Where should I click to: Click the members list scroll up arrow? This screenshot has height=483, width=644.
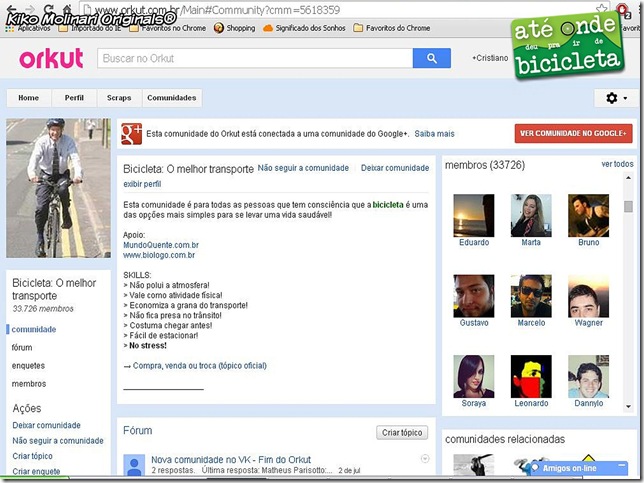point(628,178)
